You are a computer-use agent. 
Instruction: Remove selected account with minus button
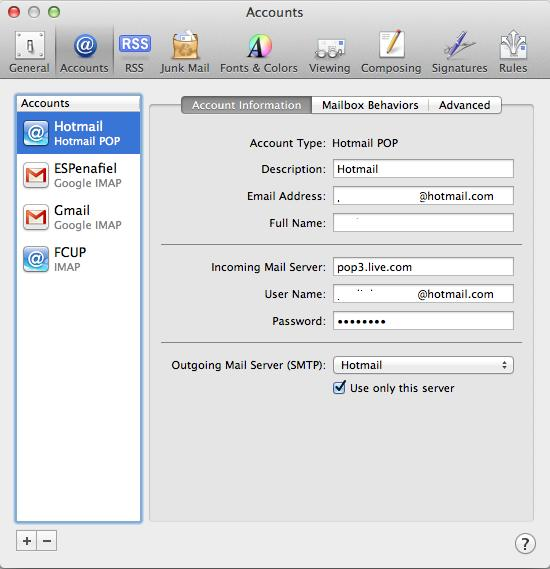pos(47,541)
